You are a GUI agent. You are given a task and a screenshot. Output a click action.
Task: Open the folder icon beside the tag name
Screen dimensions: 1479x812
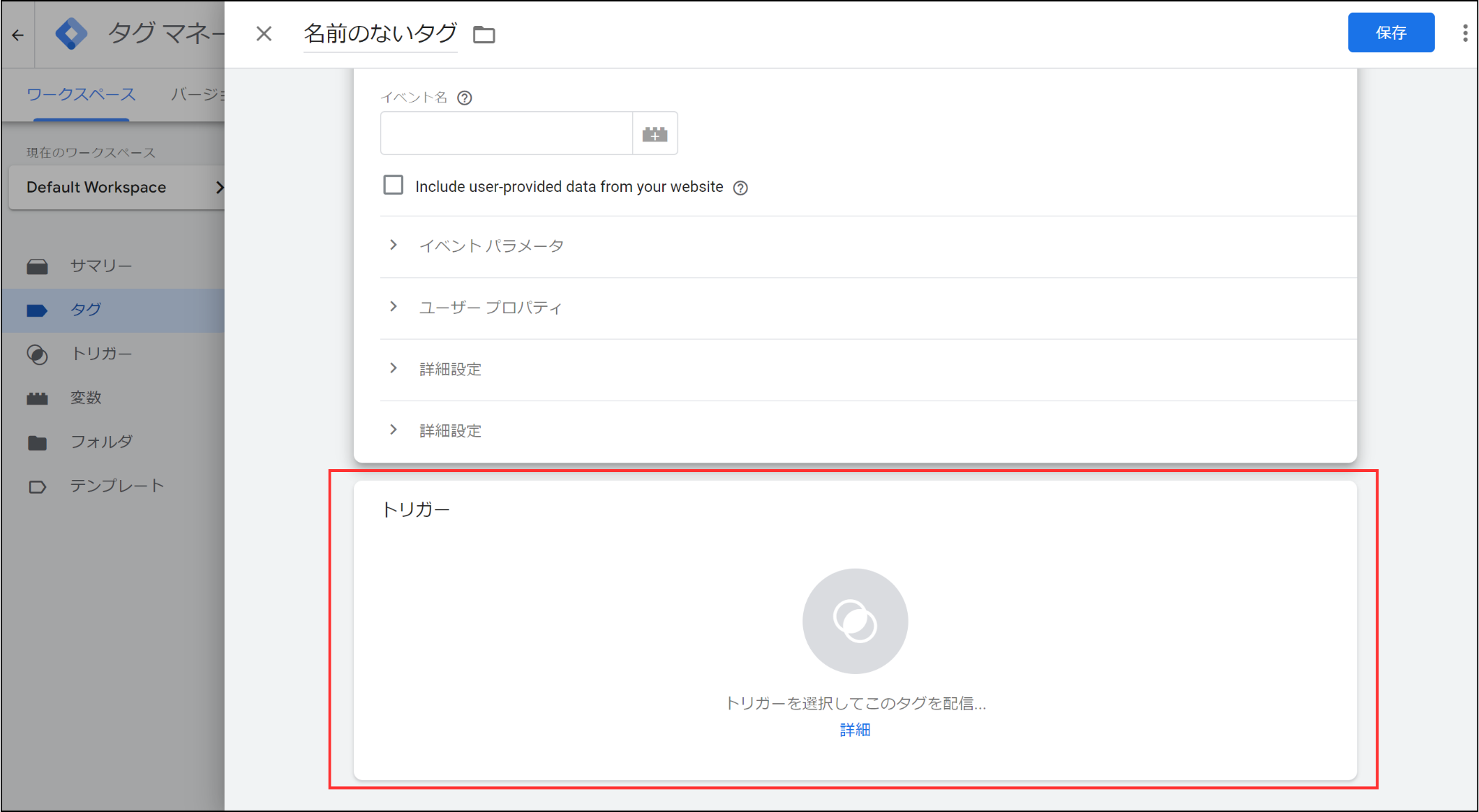tap(484, 34)
